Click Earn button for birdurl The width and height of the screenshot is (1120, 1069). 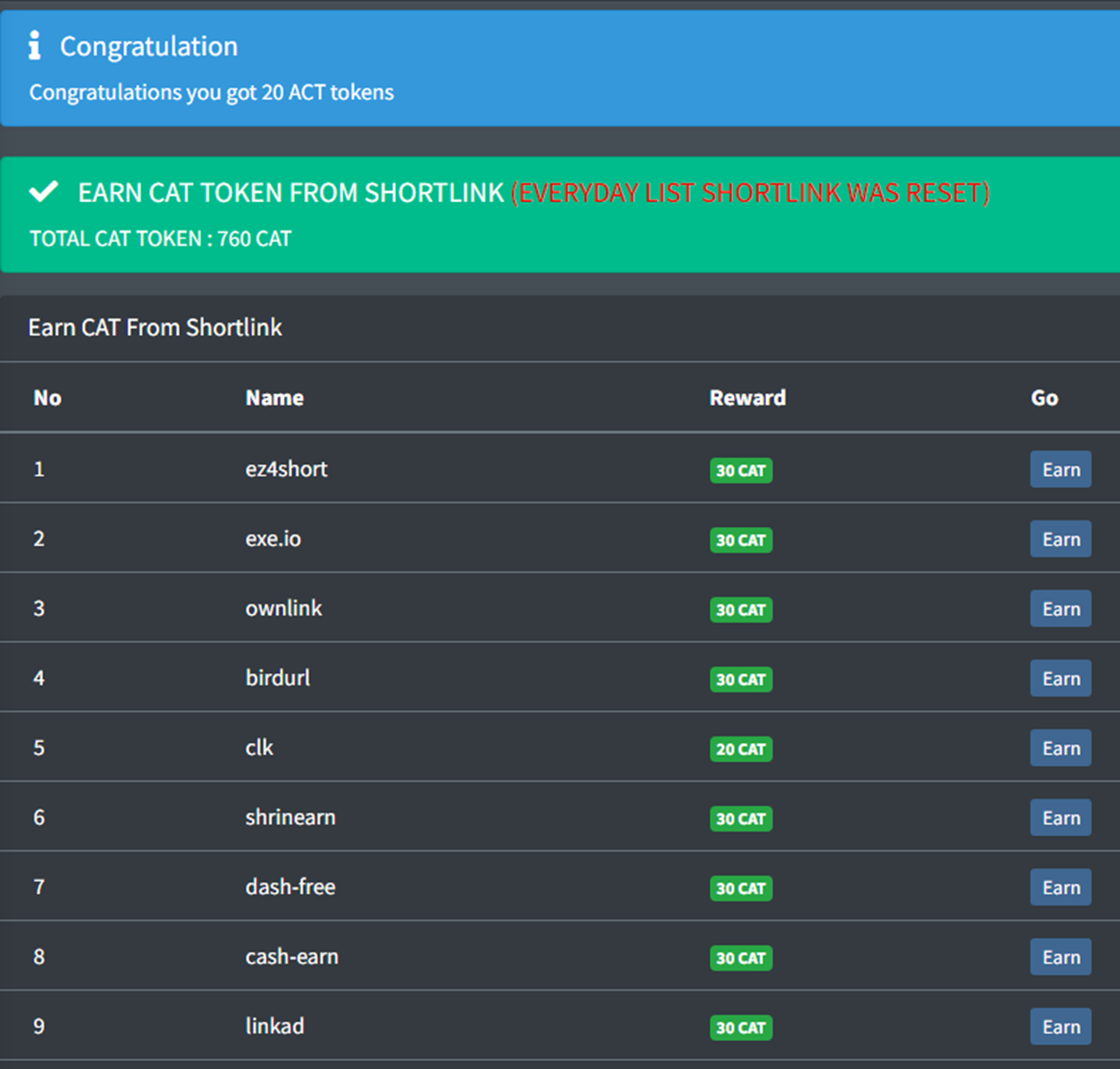coord(1061,678)
